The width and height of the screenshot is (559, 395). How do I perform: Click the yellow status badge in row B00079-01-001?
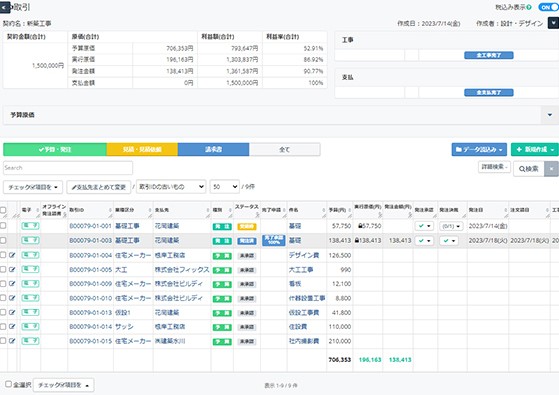coord(247,226)
